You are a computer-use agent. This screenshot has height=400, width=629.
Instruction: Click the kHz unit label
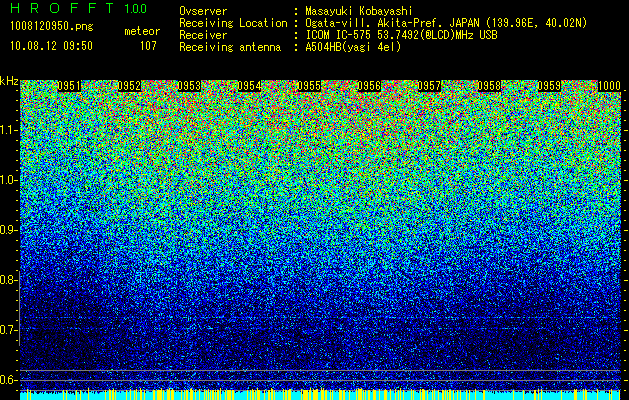[x=9, y=81]
